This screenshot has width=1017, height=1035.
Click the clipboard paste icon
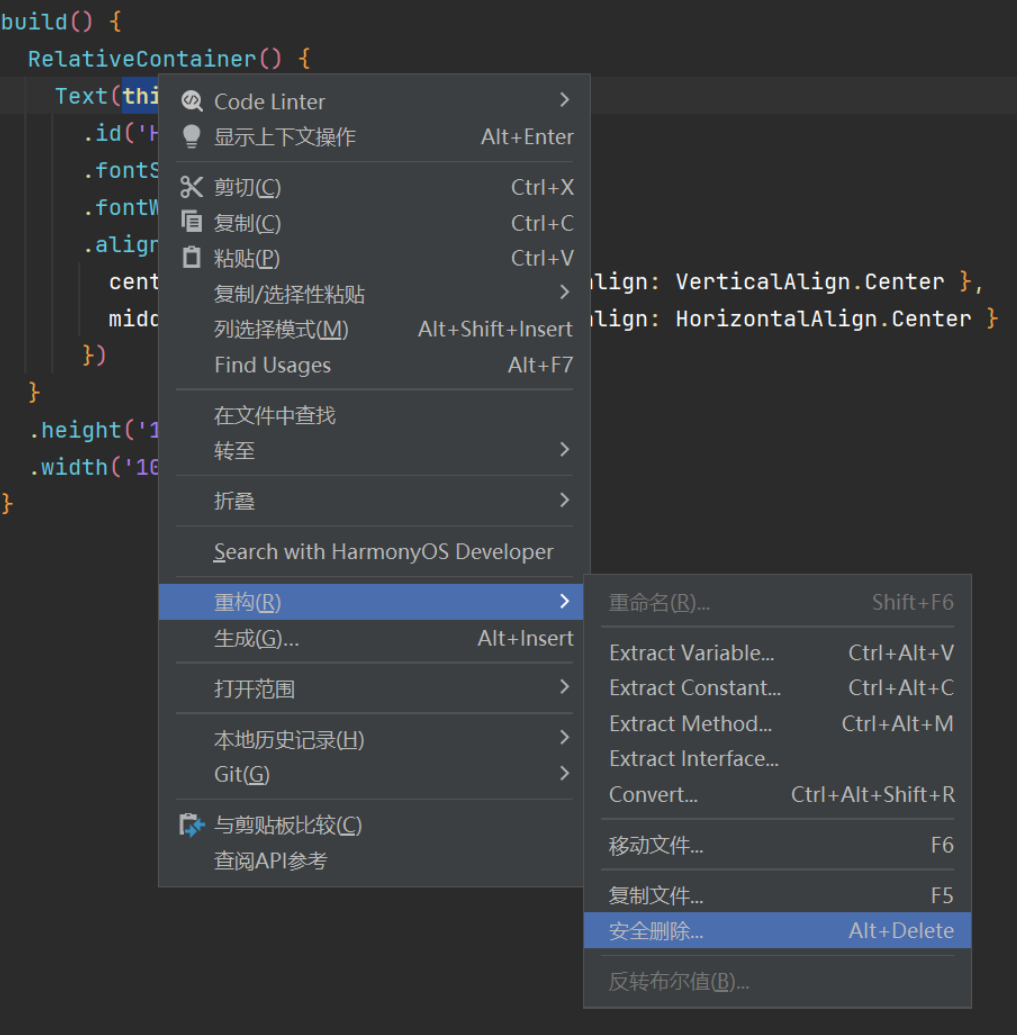tap(191, 258)
